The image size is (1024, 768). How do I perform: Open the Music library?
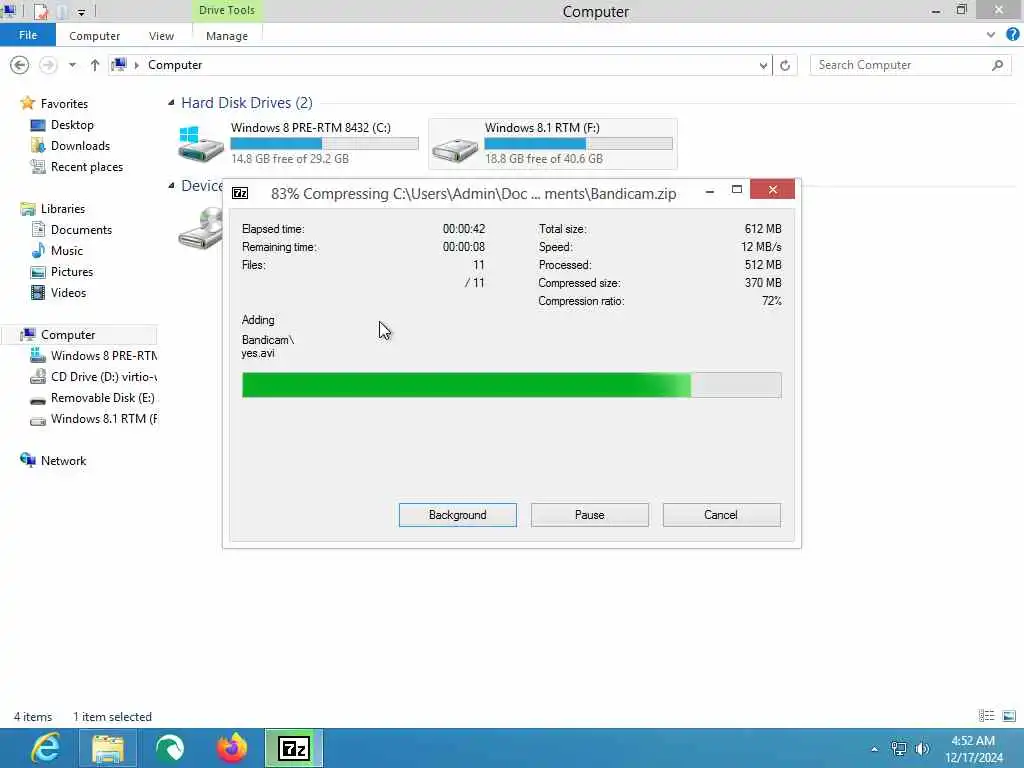coord(67,250)
